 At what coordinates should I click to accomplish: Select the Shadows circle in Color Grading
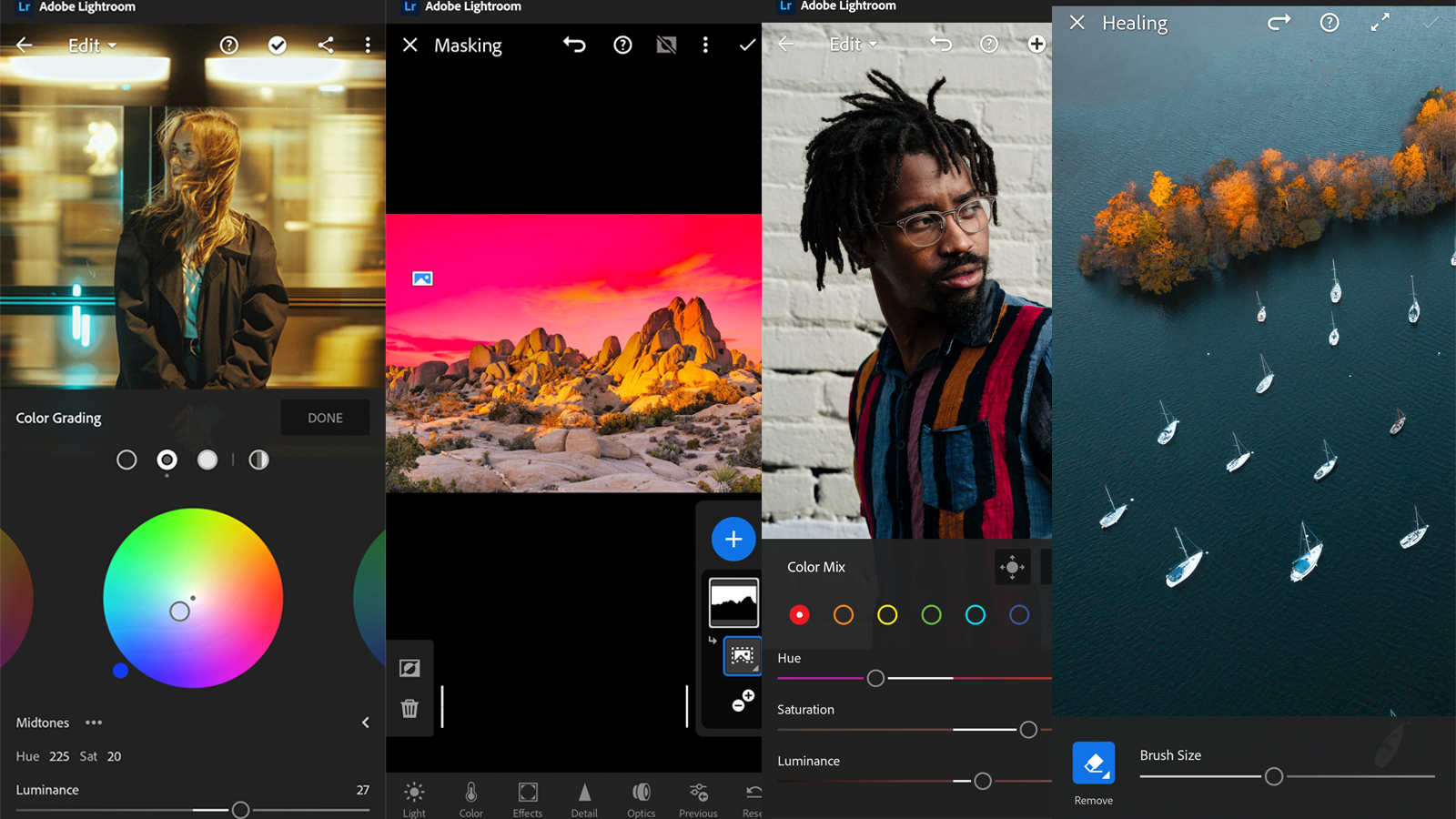[126, 460]
